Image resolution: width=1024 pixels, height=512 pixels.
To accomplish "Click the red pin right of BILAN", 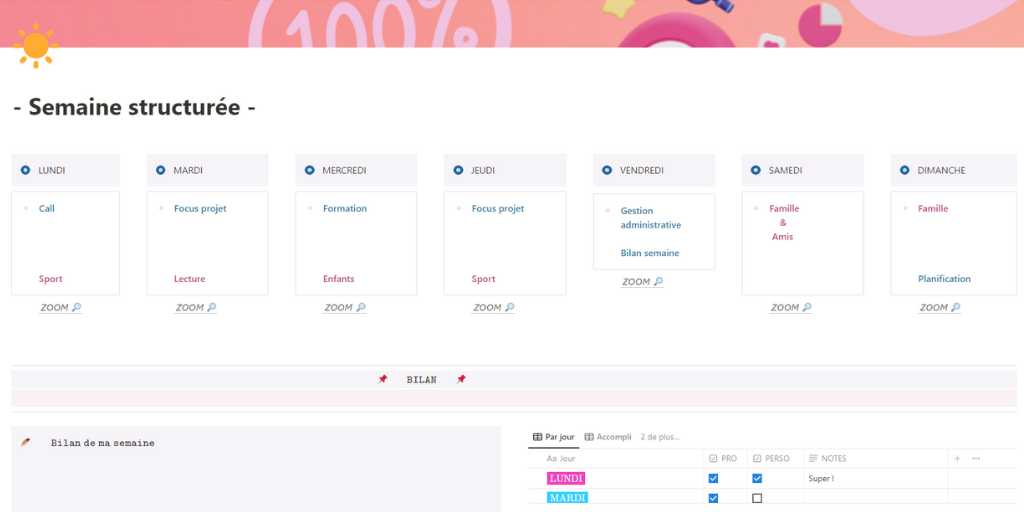I will (461, 380).
